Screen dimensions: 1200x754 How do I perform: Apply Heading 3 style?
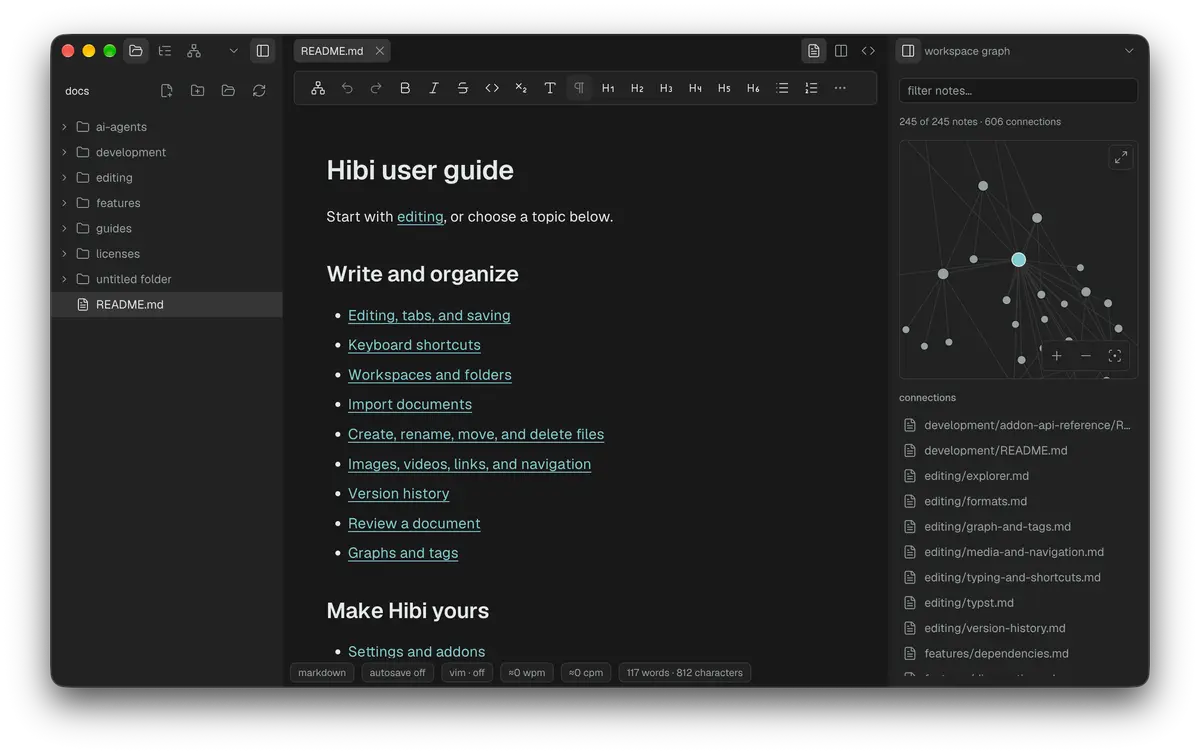[x=666, y=88]
